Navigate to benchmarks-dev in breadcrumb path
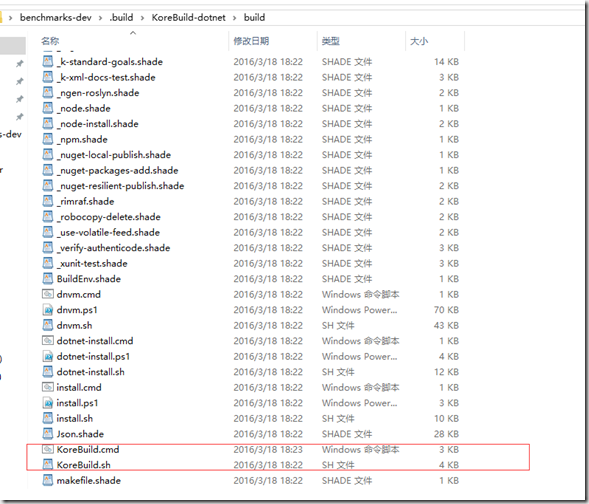 pyautogui.click(x=56, y=18)
